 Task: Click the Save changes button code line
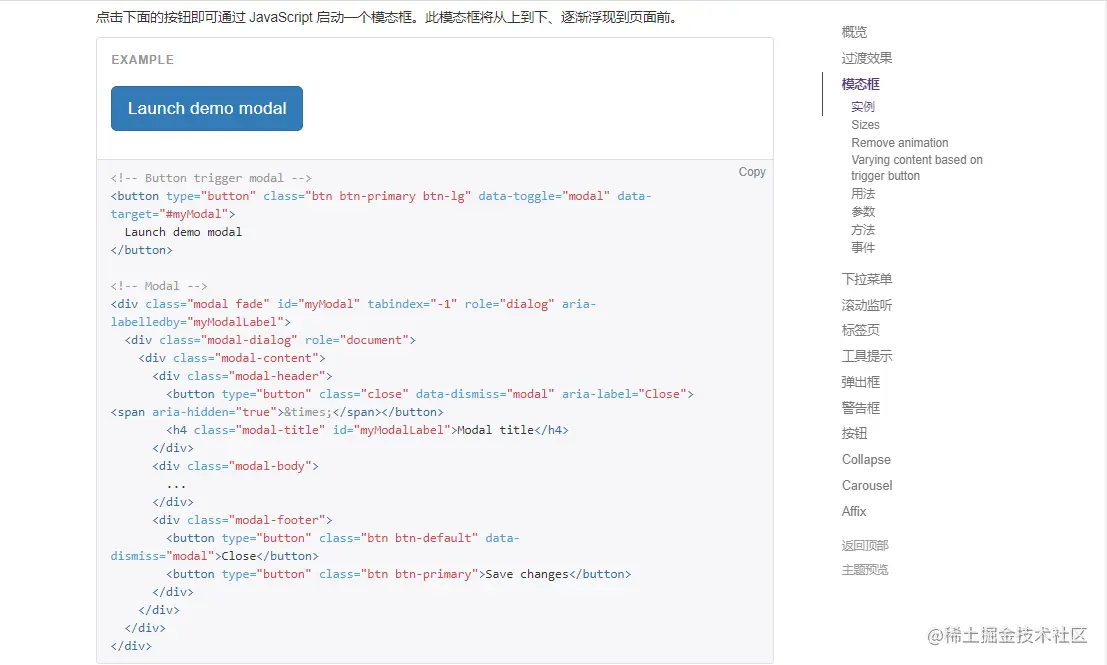point(398,574)
